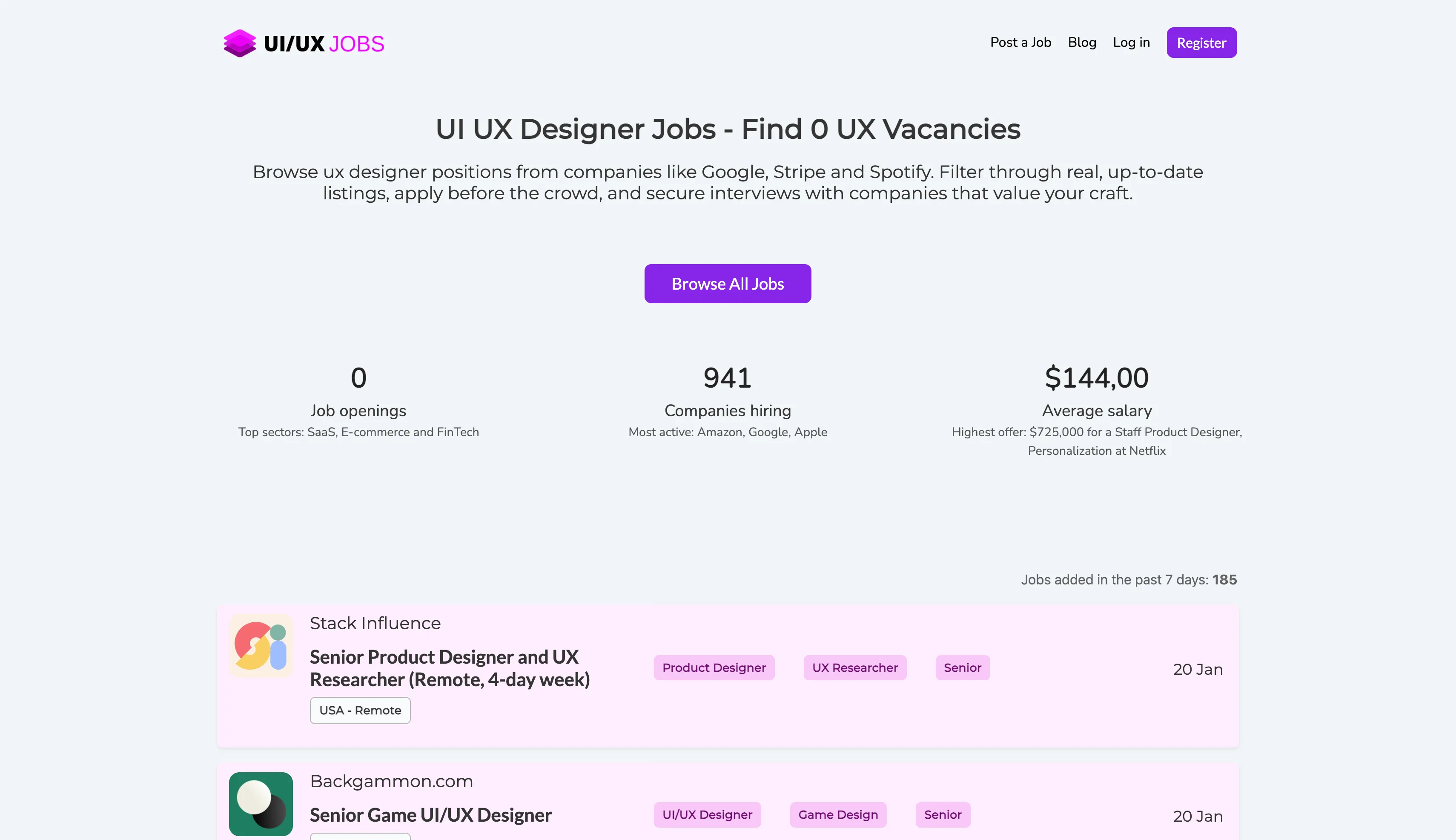Click the Browse All Jobs button

coord(727,284)
